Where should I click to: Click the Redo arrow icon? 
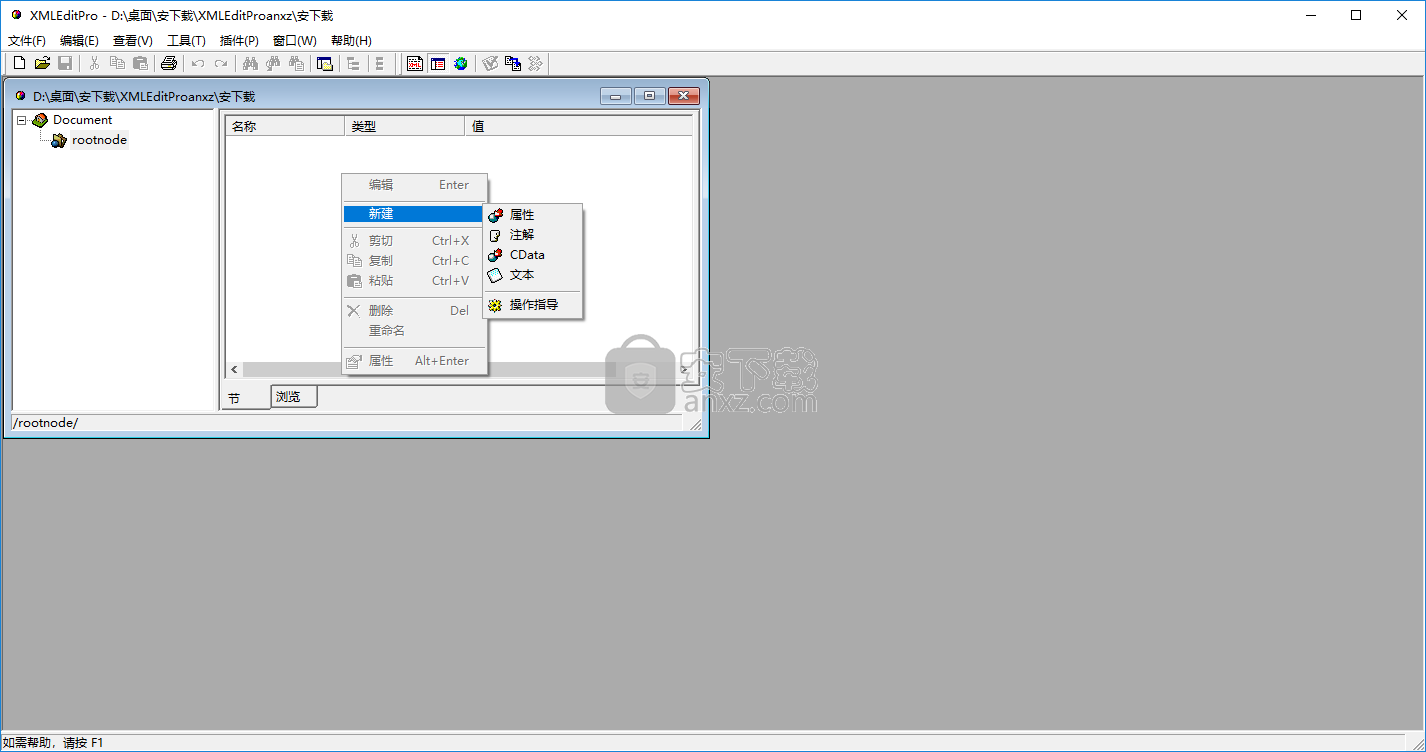pos(221,63)
